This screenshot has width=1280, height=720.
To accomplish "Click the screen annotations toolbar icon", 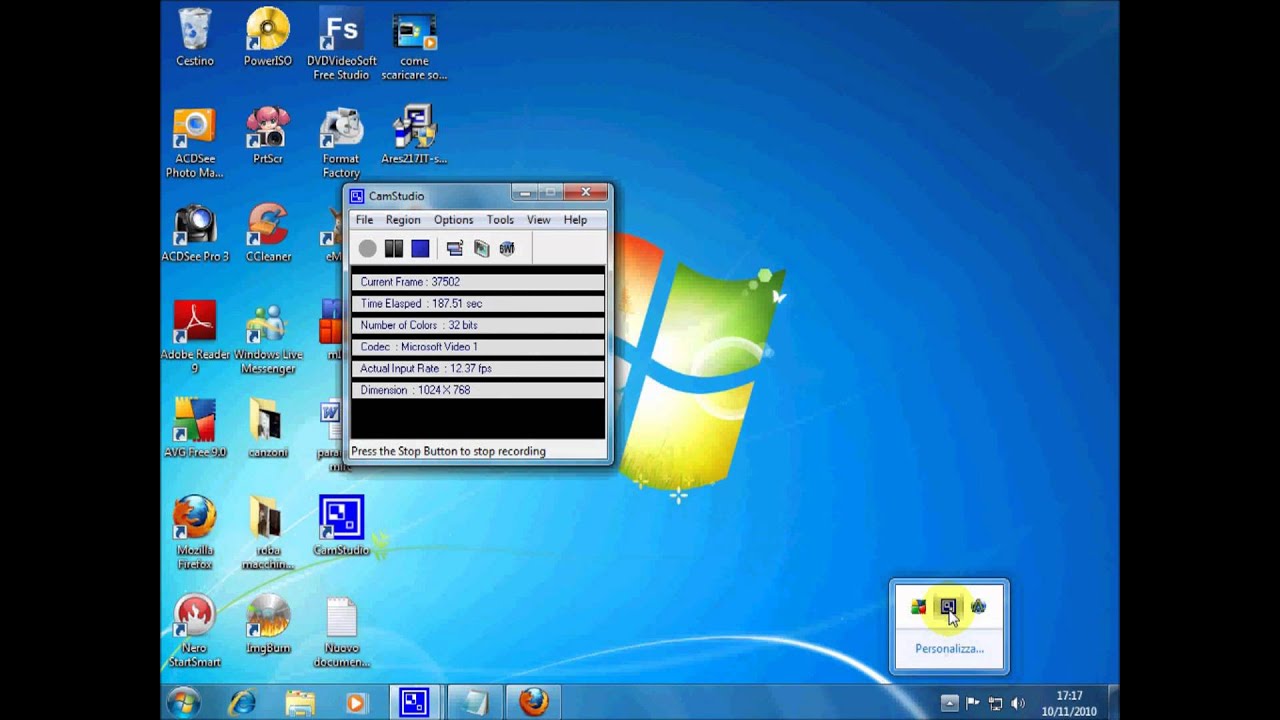I will (481, 248).
